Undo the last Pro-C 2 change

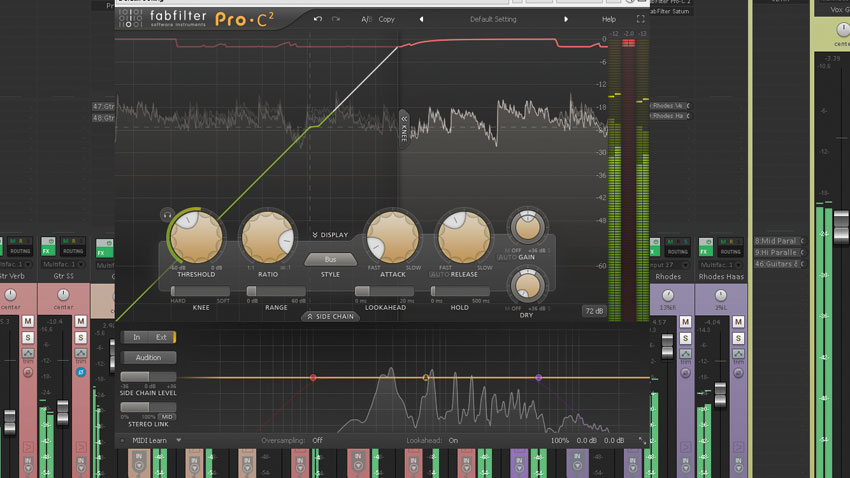point(318,19)
